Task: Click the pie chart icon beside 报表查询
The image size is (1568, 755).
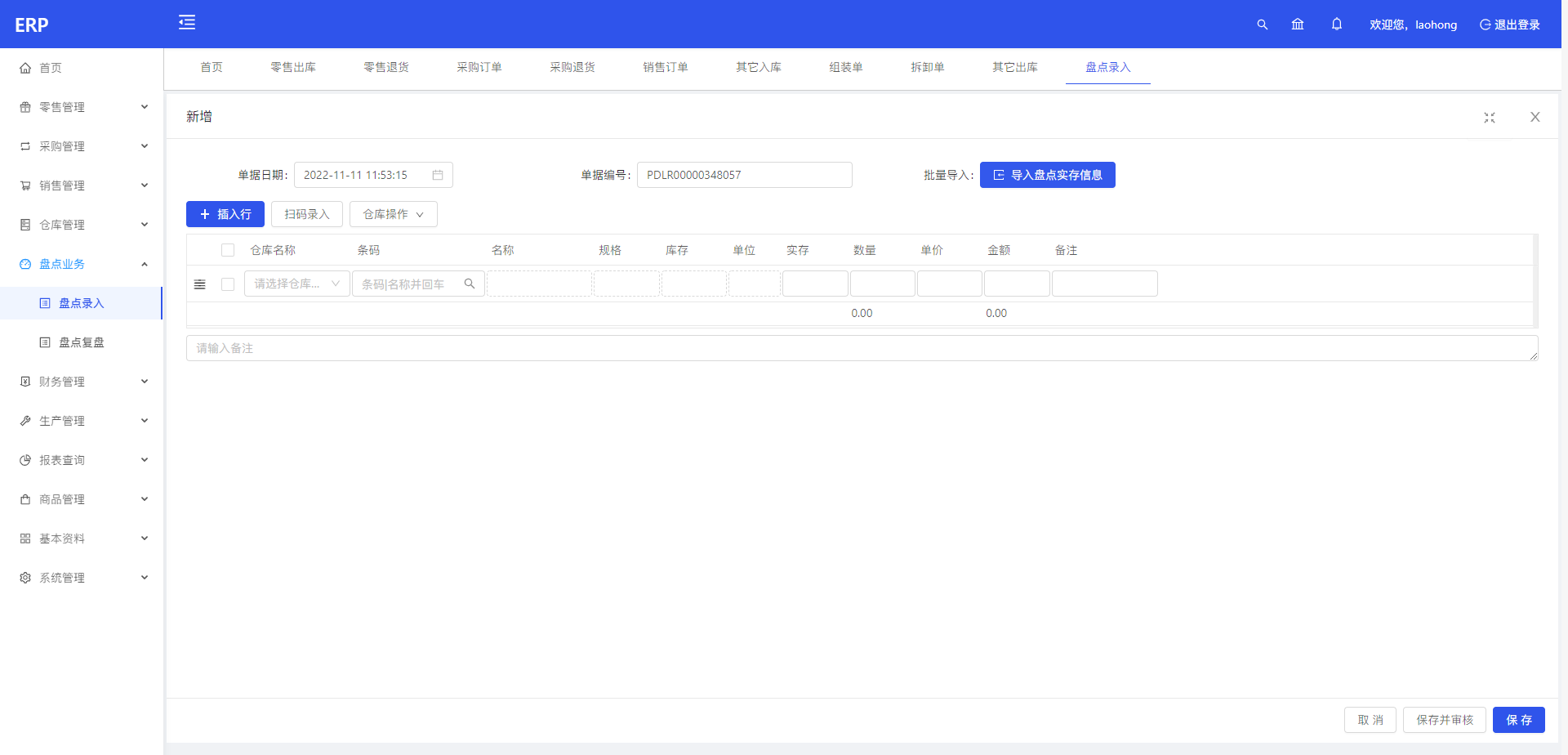Action: (x=25, y=460)
